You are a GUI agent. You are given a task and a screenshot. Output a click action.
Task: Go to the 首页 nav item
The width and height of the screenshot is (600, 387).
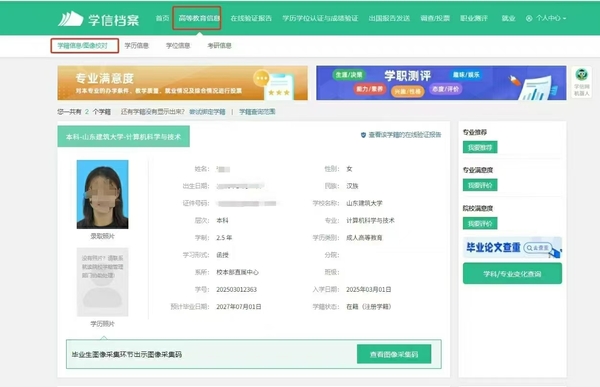click(x=162, y=18)
